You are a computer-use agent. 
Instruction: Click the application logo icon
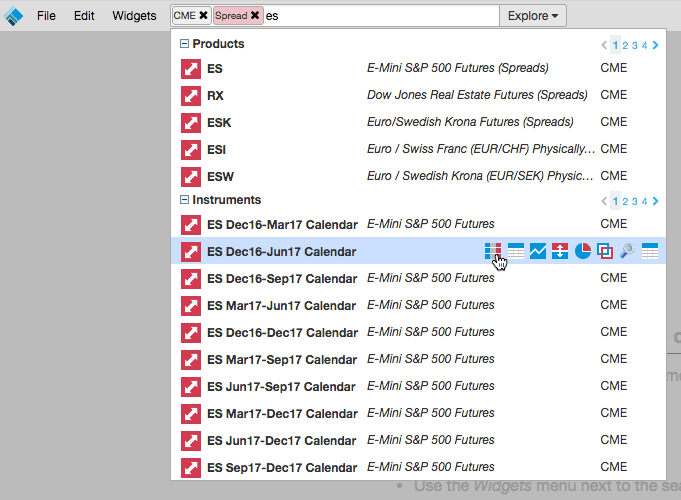pos(13,16)
